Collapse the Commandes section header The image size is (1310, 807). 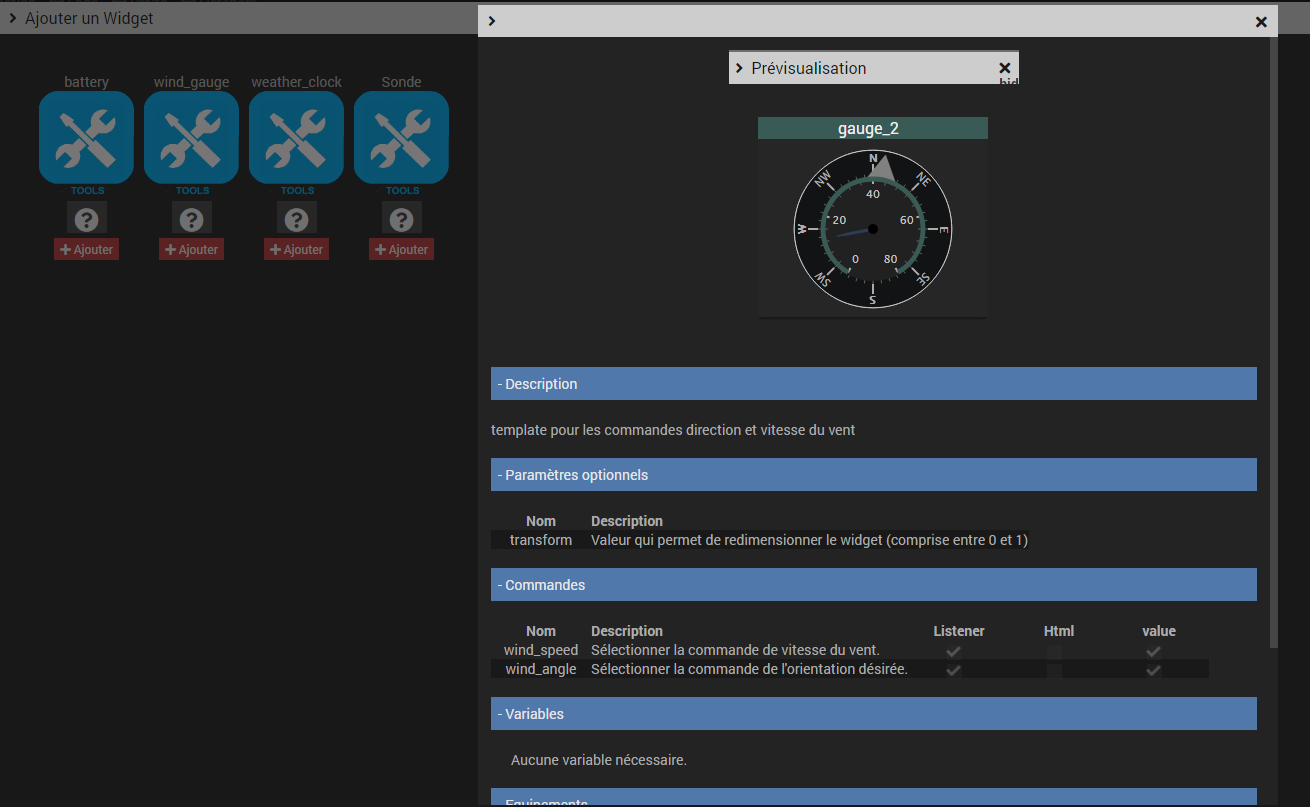[873, 585]
